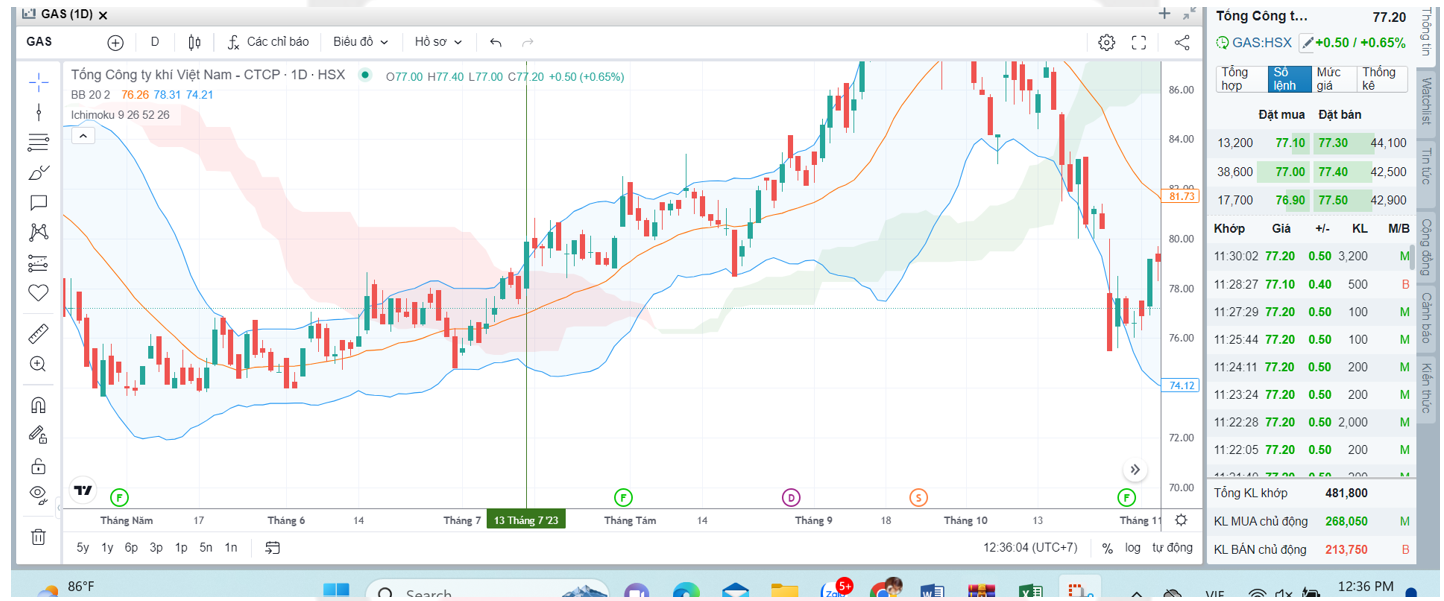Select the text annotation tool
The height and width of the screenshot is (601, 1444).
click(x=38, y=203)
